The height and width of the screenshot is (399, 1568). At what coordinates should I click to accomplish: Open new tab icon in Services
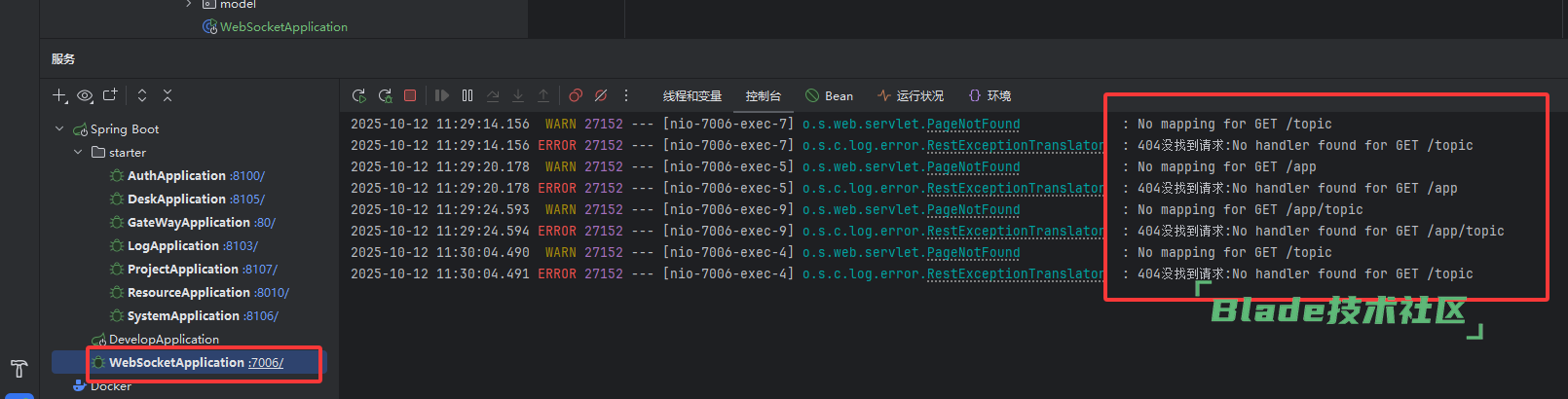pos(110,95)
